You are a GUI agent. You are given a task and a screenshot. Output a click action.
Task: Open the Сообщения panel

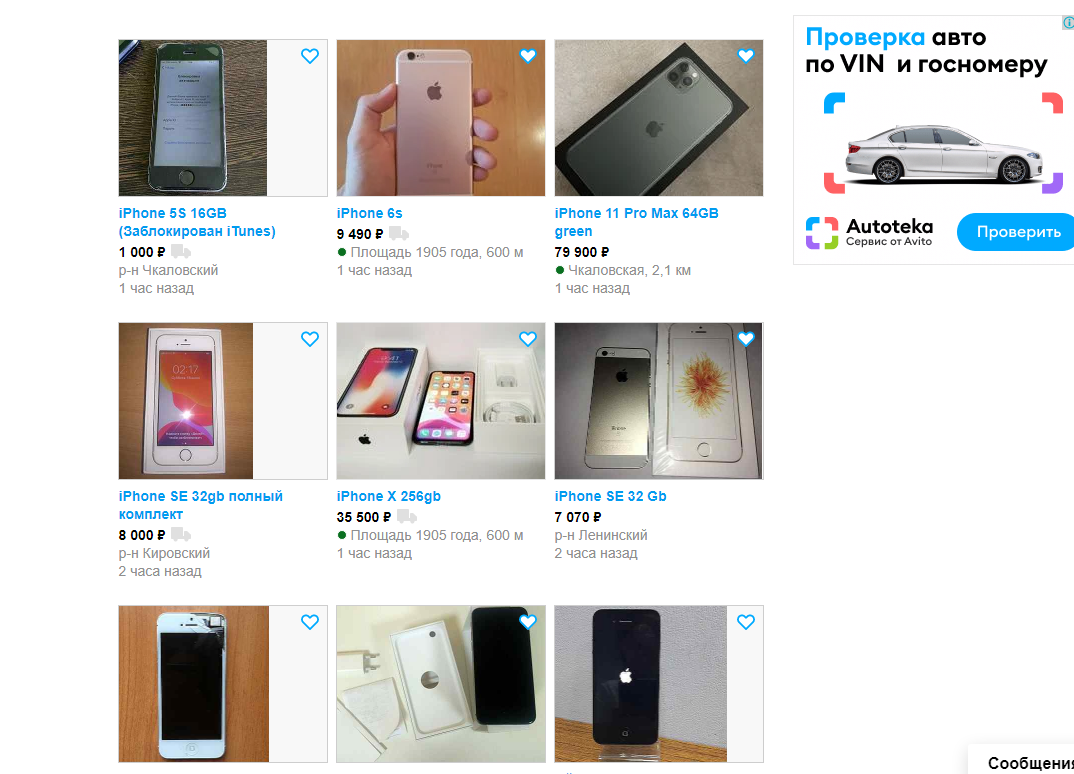click(x=1029, y=762)
